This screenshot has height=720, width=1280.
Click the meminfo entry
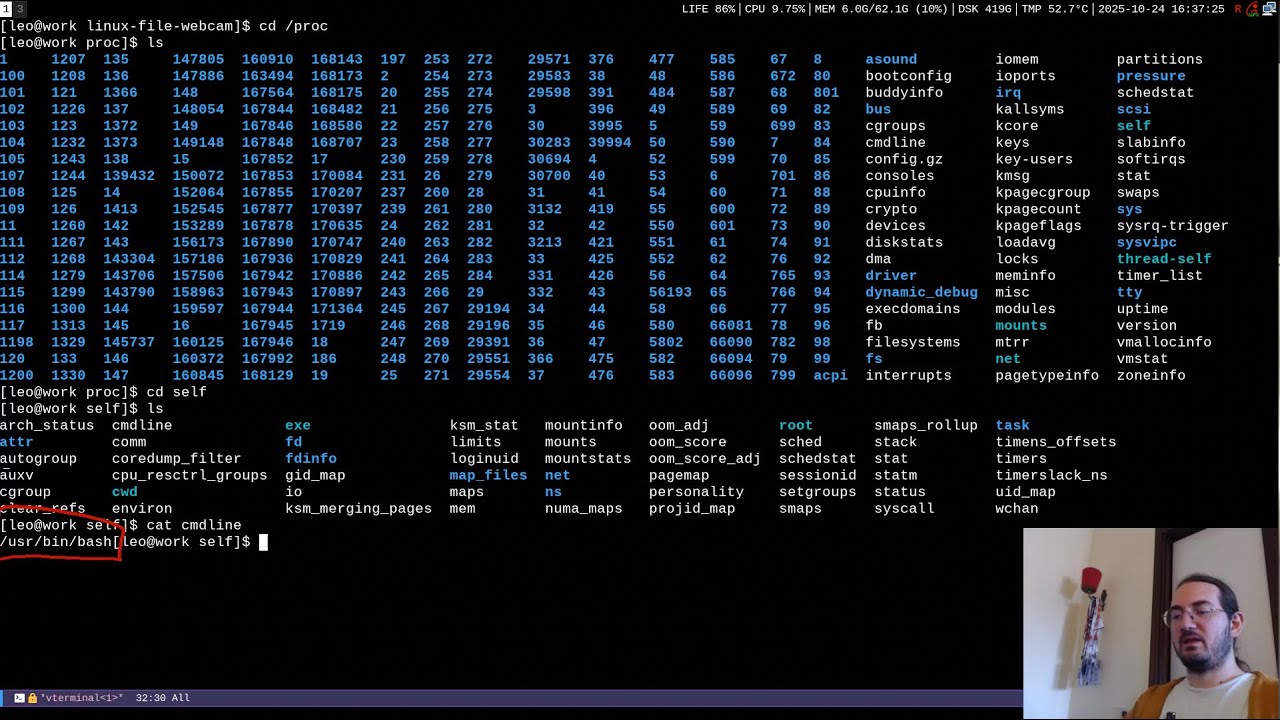(x=1025, y=276)
